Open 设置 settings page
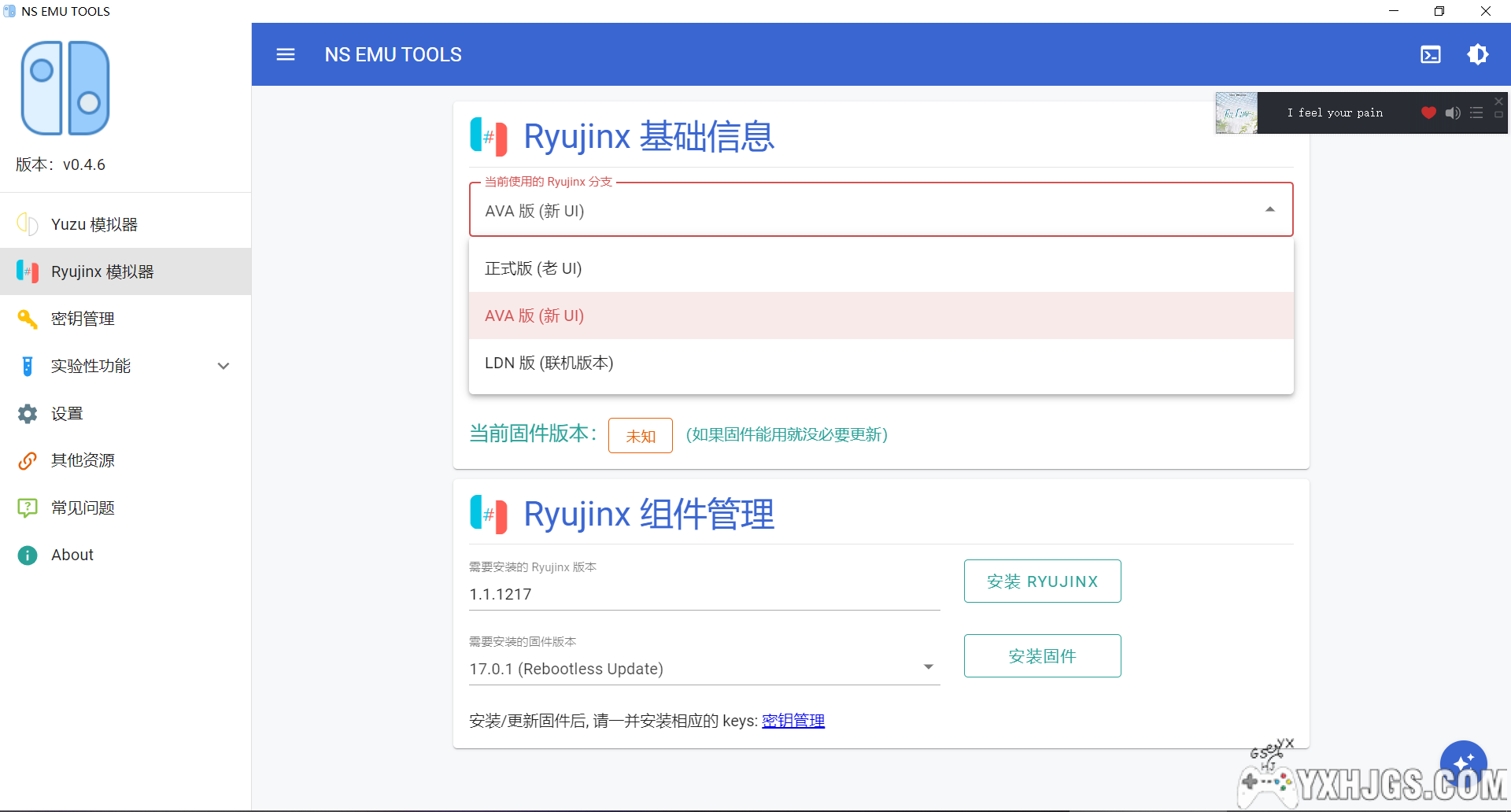Viewport: 1511px width, 812px height. tap(67, 413)
